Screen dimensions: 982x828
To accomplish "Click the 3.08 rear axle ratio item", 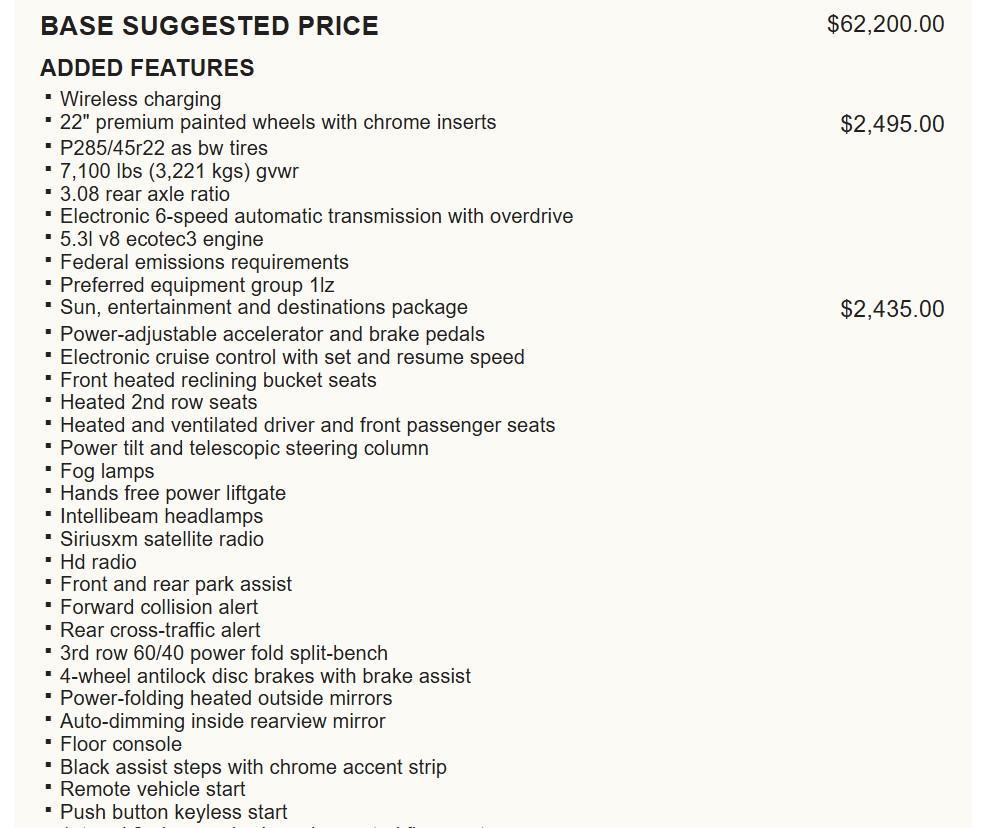I will click(145, 194).
